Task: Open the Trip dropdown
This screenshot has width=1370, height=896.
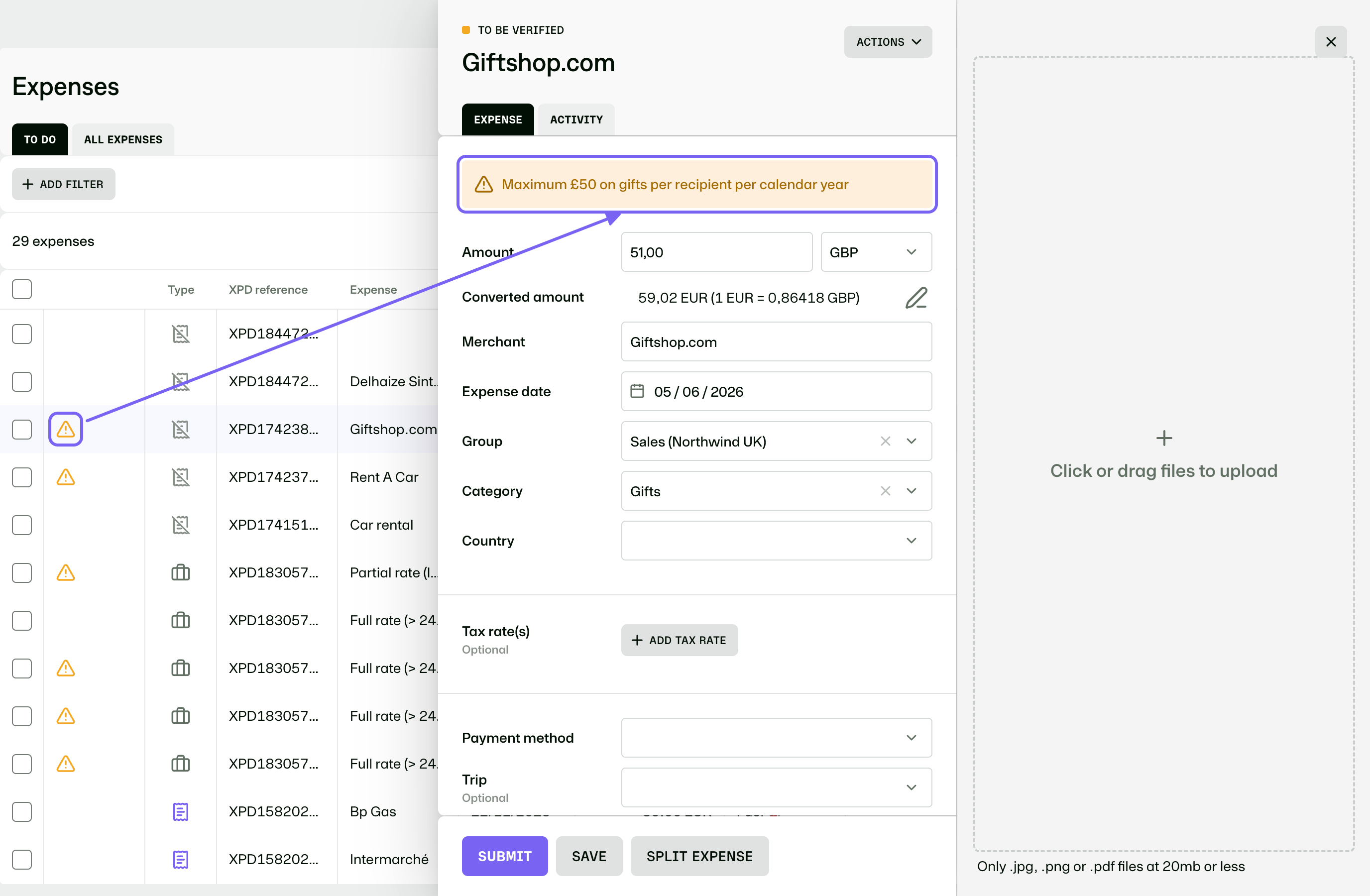Action: coord(777,787)
